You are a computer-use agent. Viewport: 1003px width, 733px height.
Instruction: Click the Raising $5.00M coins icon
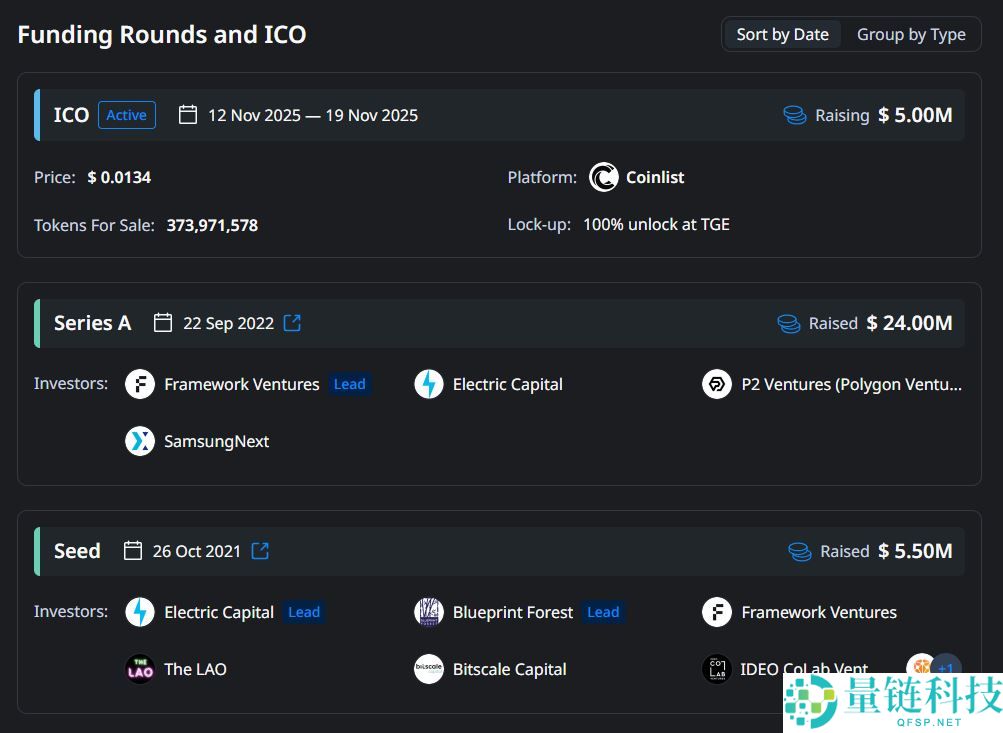[795, 115]
